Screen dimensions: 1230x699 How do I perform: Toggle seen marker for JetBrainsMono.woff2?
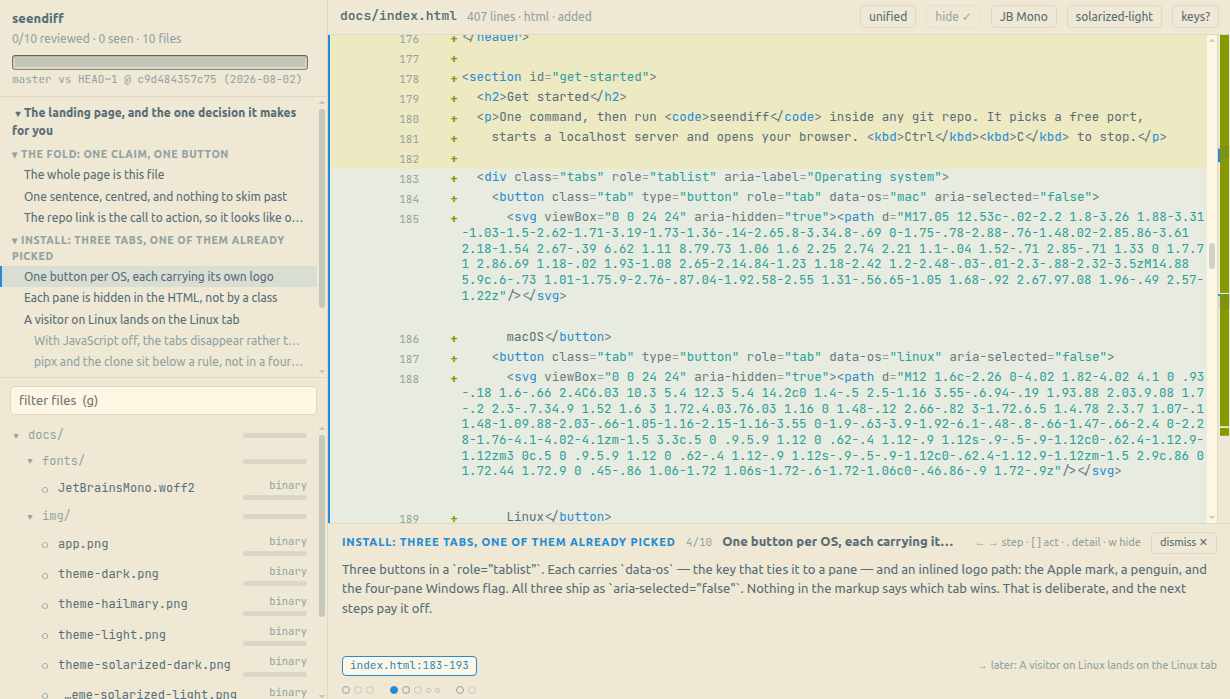click(45, 489)
